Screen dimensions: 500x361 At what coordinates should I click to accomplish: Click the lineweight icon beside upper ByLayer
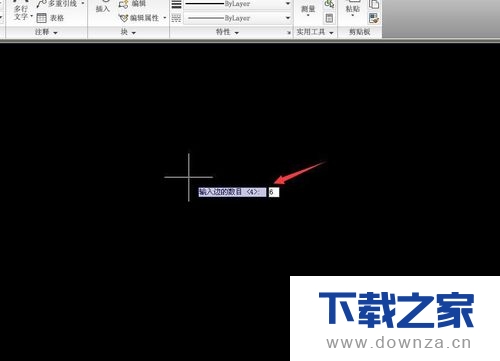click(176, 4)
